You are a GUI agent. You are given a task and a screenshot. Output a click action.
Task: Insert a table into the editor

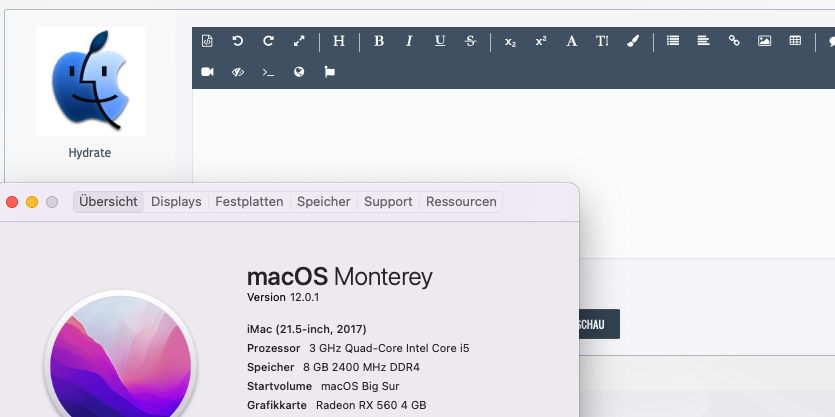point(795,41)
